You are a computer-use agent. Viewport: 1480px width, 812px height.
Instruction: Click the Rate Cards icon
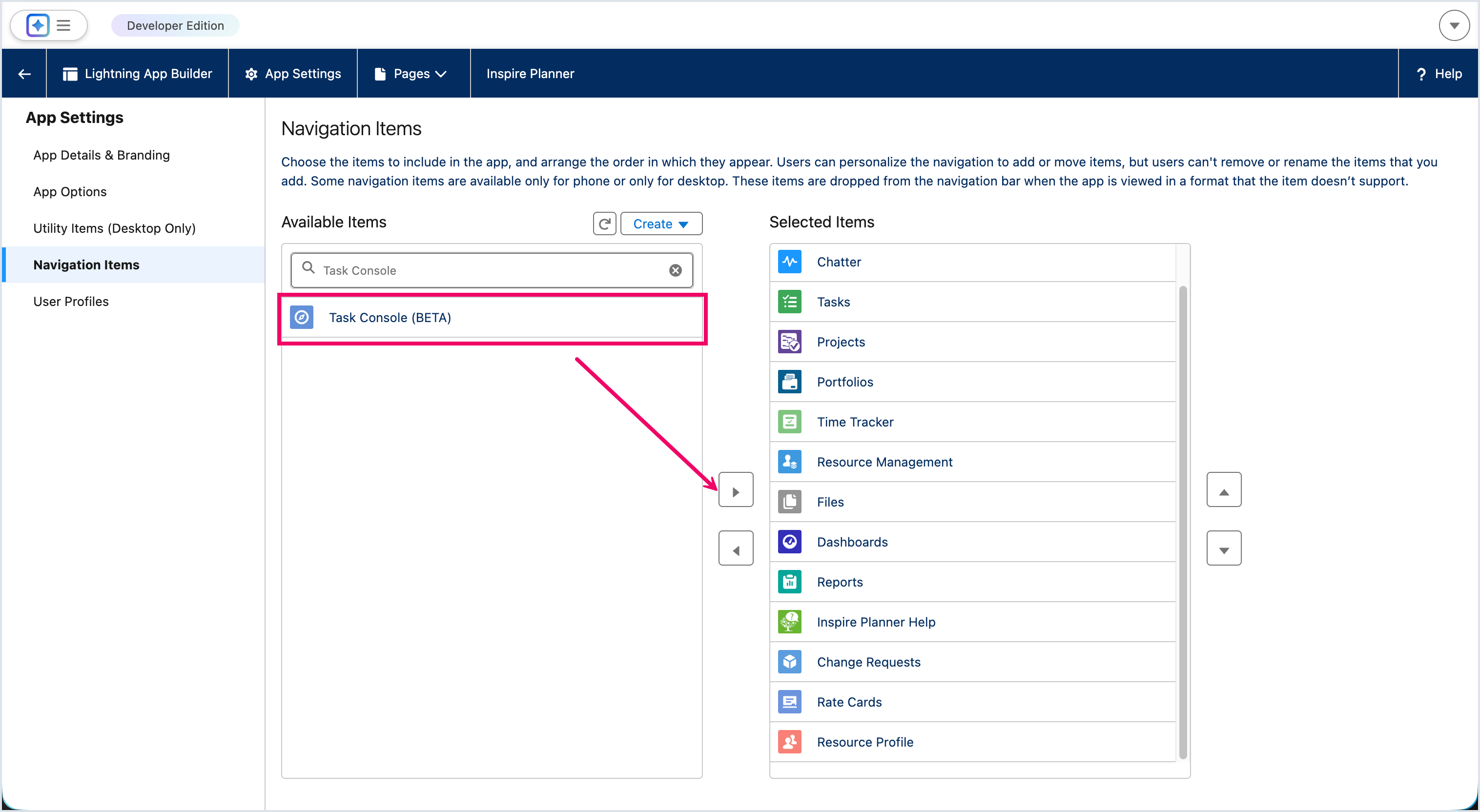click(790, 702)
